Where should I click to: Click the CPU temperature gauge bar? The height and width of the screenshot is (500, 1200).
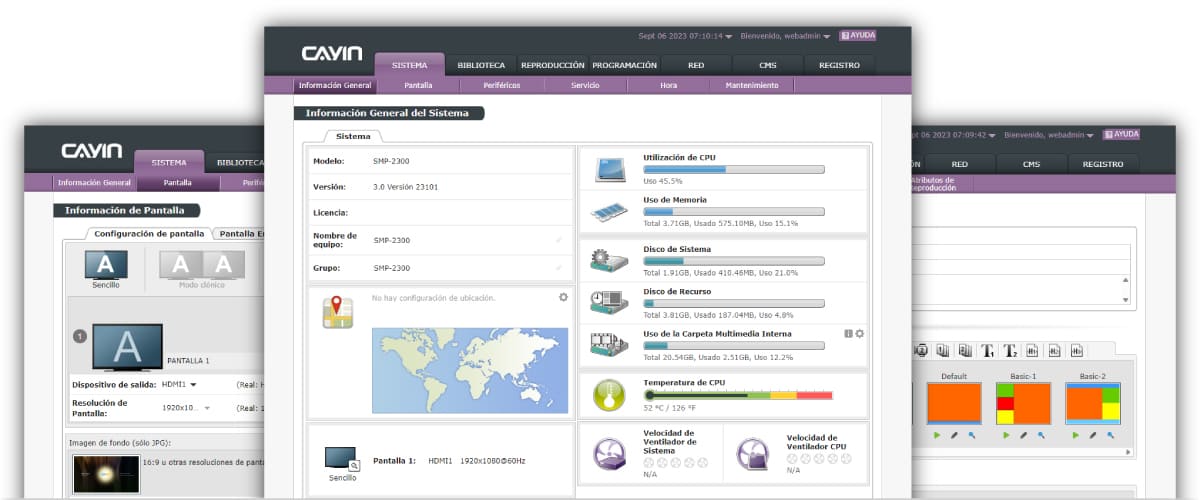pos(738,395)
